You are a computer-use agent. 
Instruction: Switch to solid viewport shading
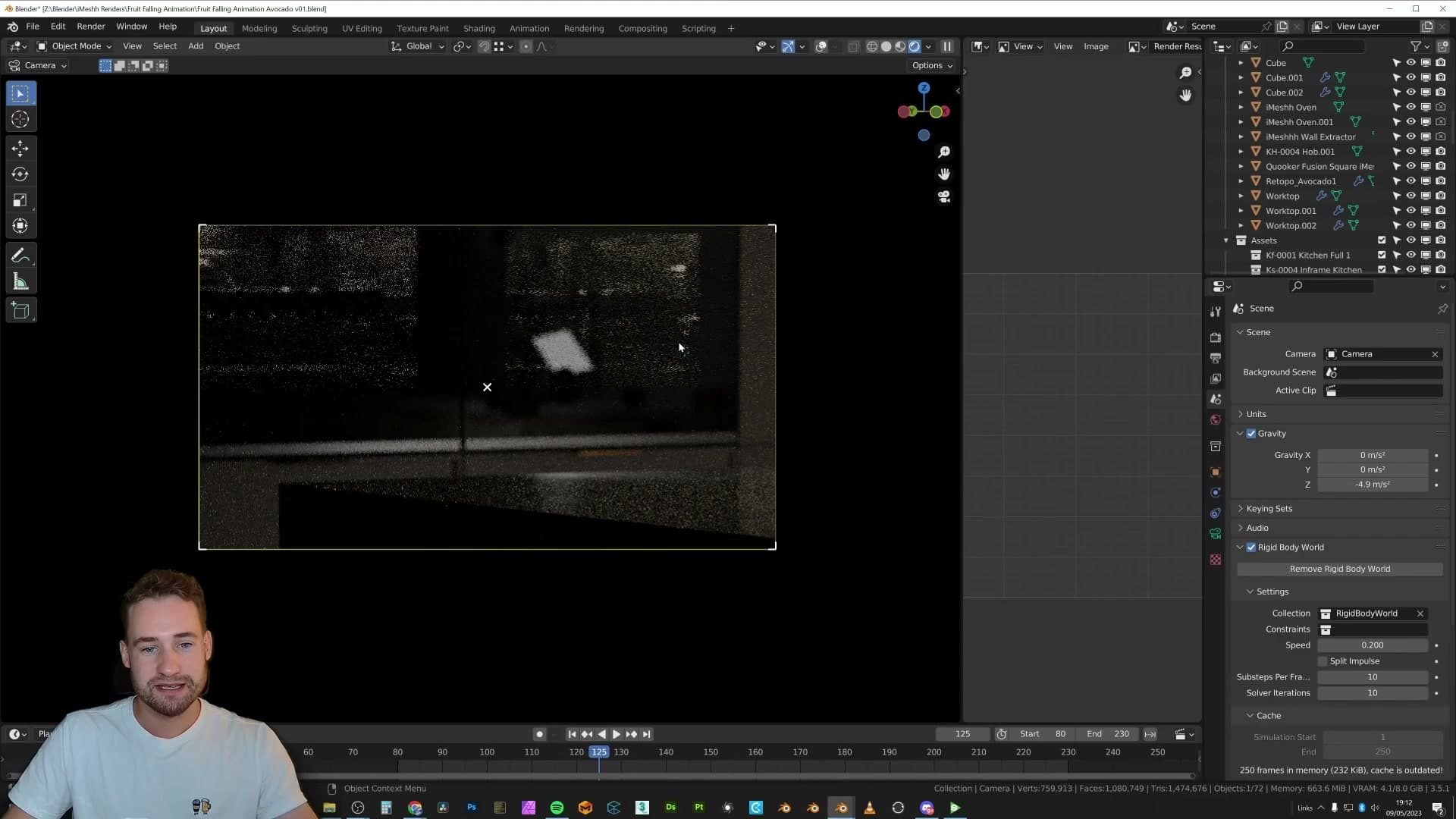886,46
